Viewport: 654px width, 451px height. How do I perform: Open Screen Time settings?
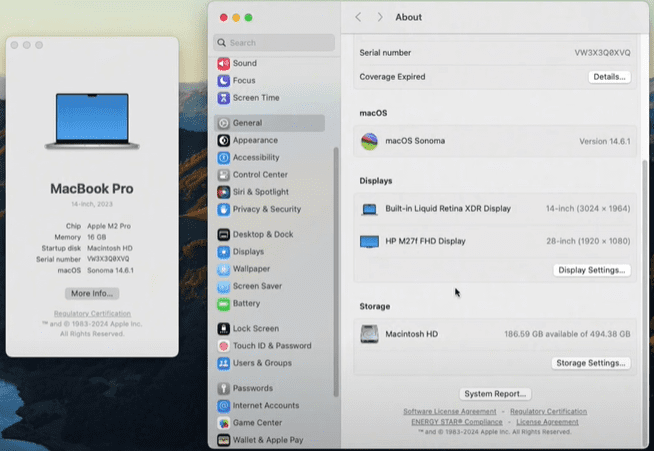[x=255, y=98]
